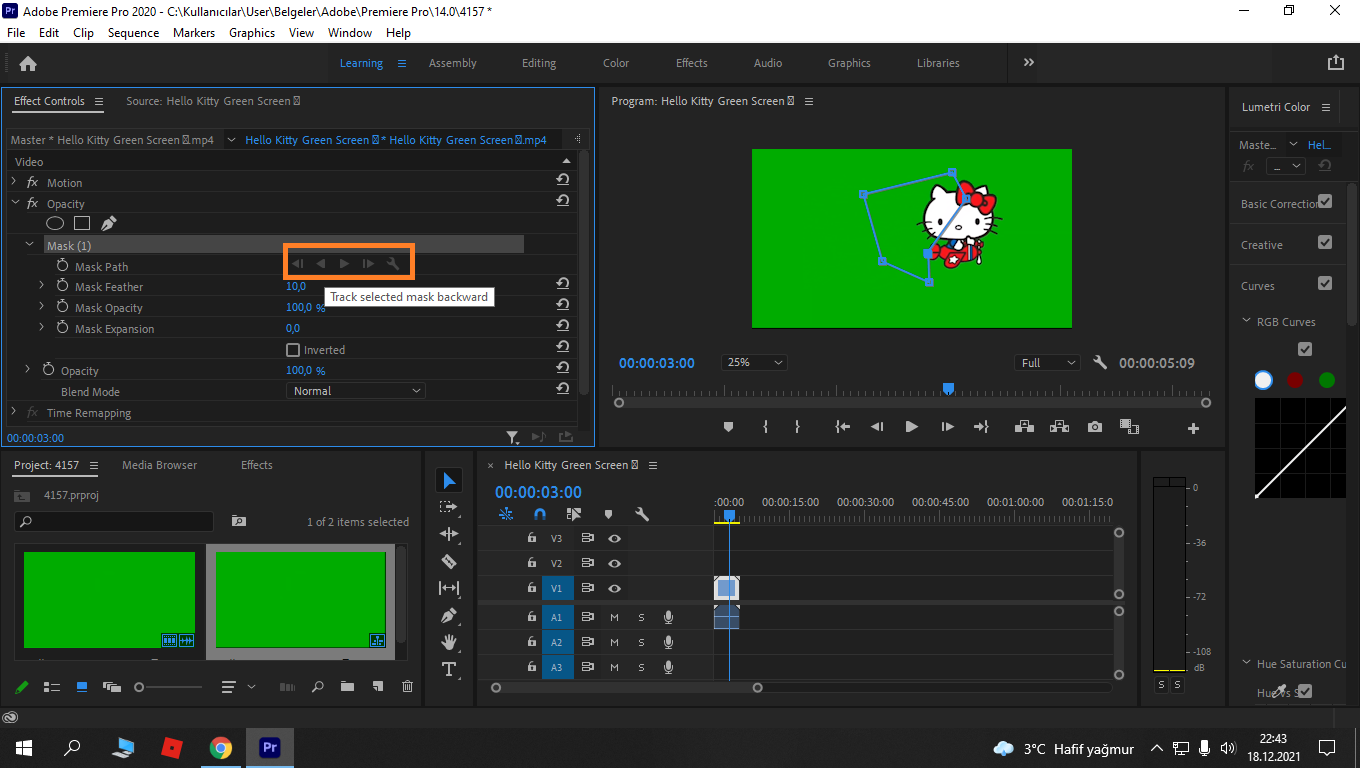Viewport: 1360px width, 768px height.
Task: Play the program monitor preview
Action: pos(911,427)
